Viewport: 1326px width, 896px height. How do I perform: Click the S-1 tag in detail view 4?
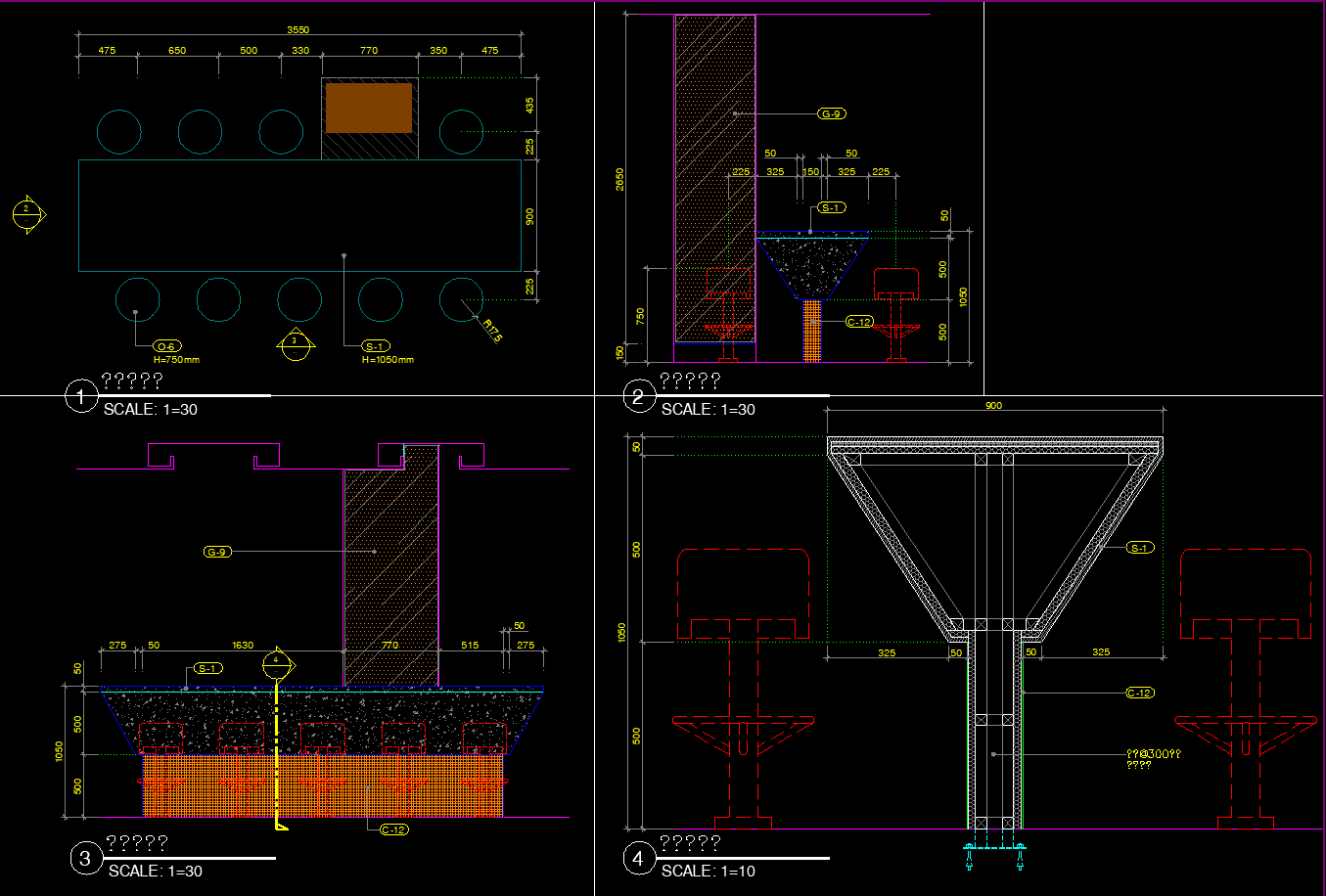(x=1139, y=548)
